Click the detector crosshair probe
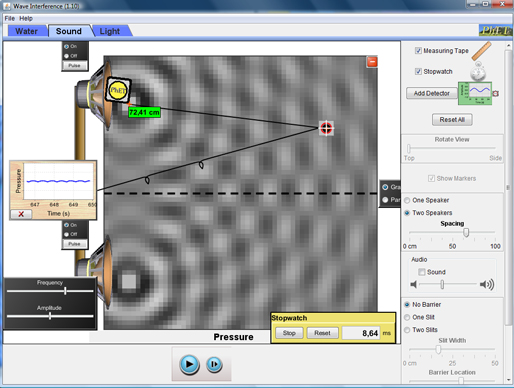This screenshot has height=388, width=514. [326, 128]
